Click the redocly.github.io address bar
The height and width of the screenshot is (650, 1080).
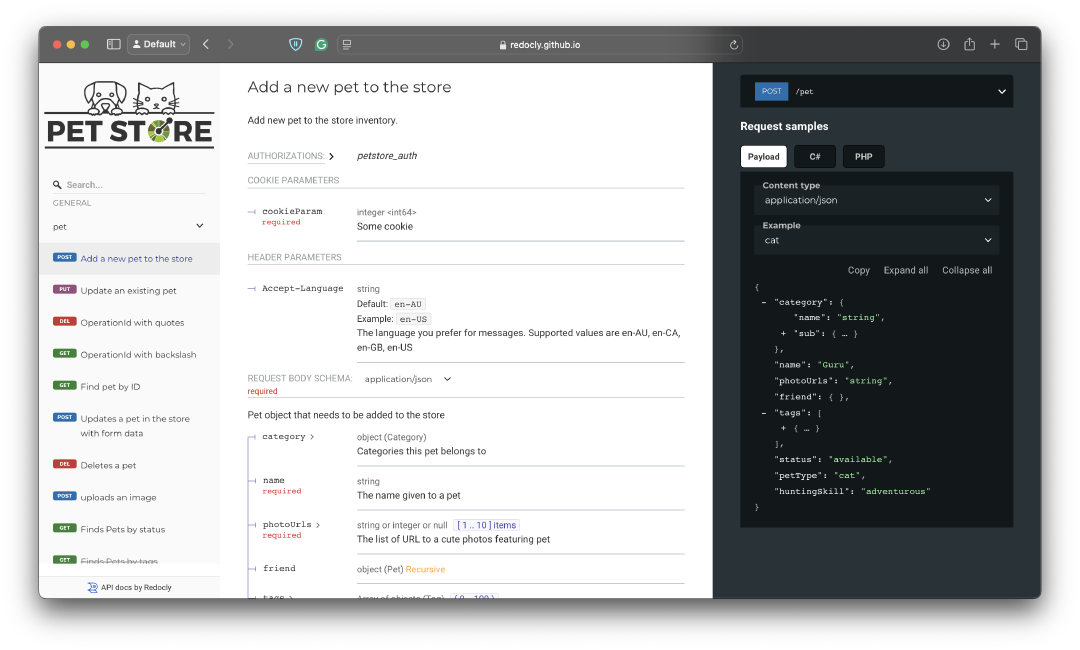(540, 45)
